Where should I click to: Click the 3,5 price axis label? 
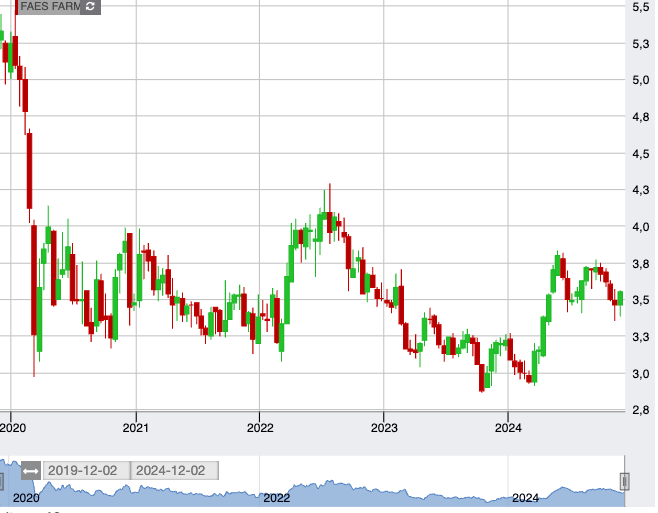coord(641,300)
